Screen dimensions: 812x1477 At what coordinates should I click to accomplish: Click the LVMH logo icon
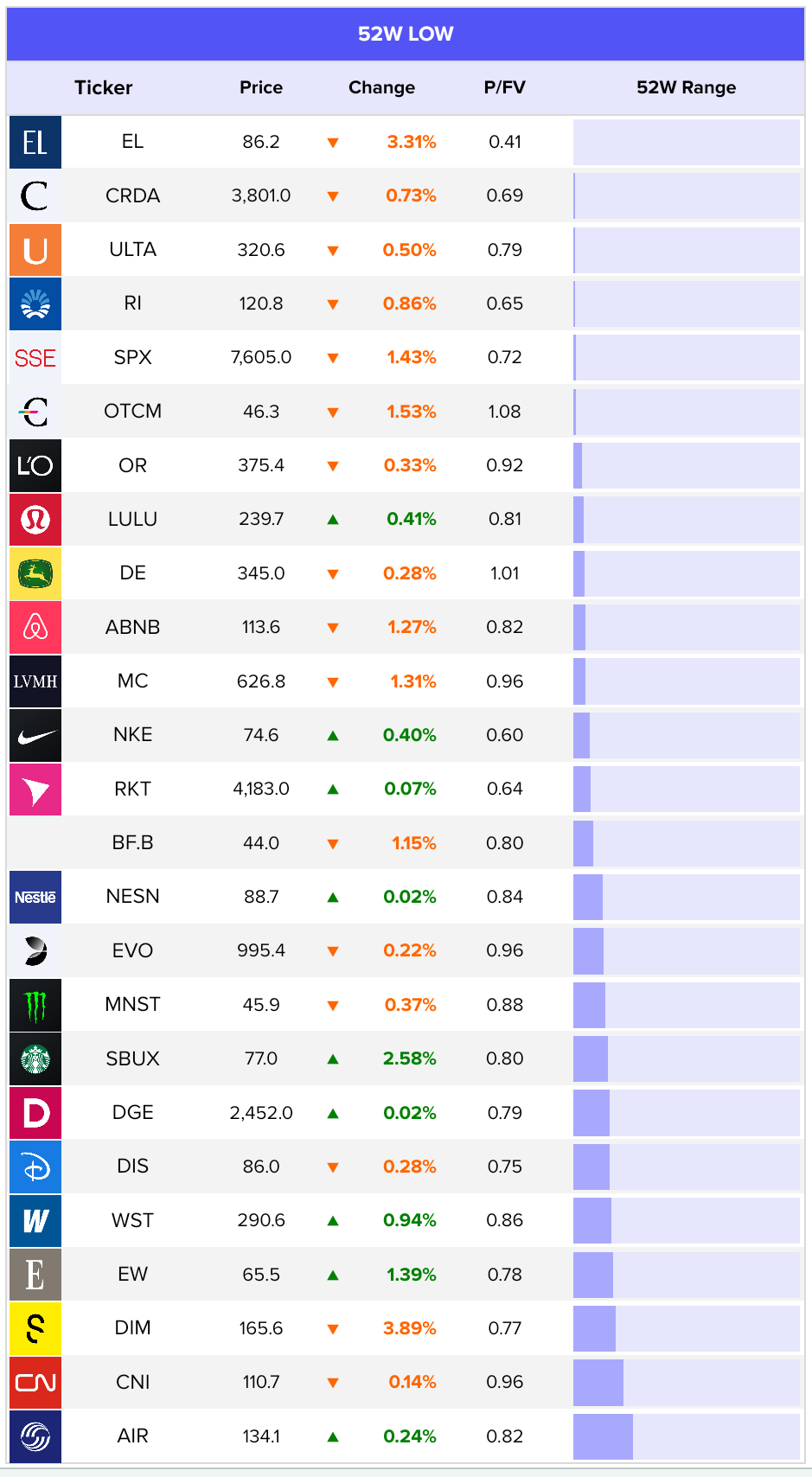35,681
